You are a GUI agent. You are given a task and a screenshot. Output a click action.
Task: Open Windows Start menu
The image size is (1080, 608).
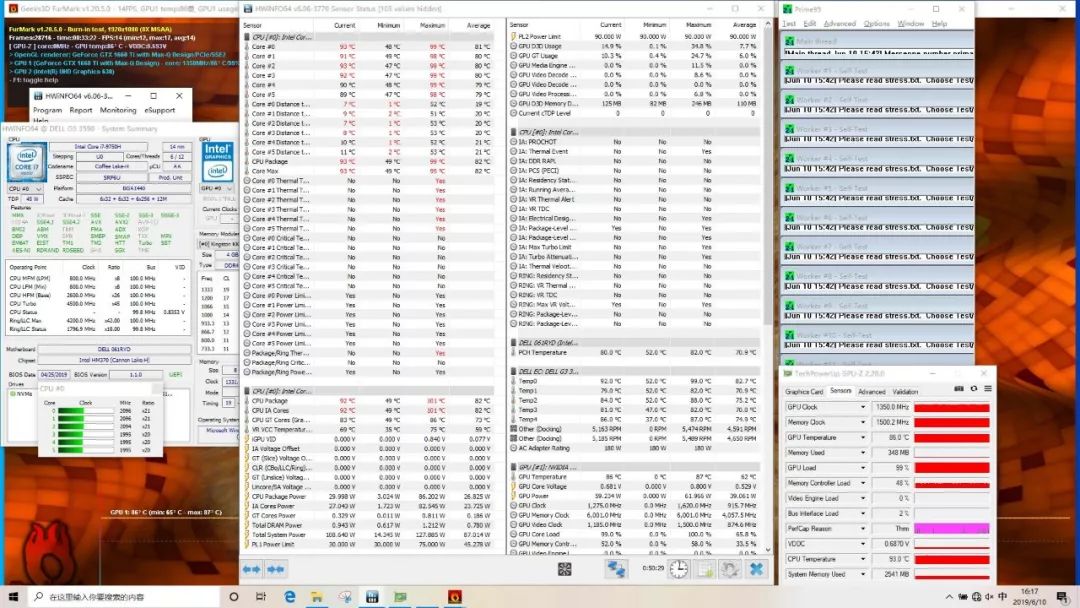12,597
